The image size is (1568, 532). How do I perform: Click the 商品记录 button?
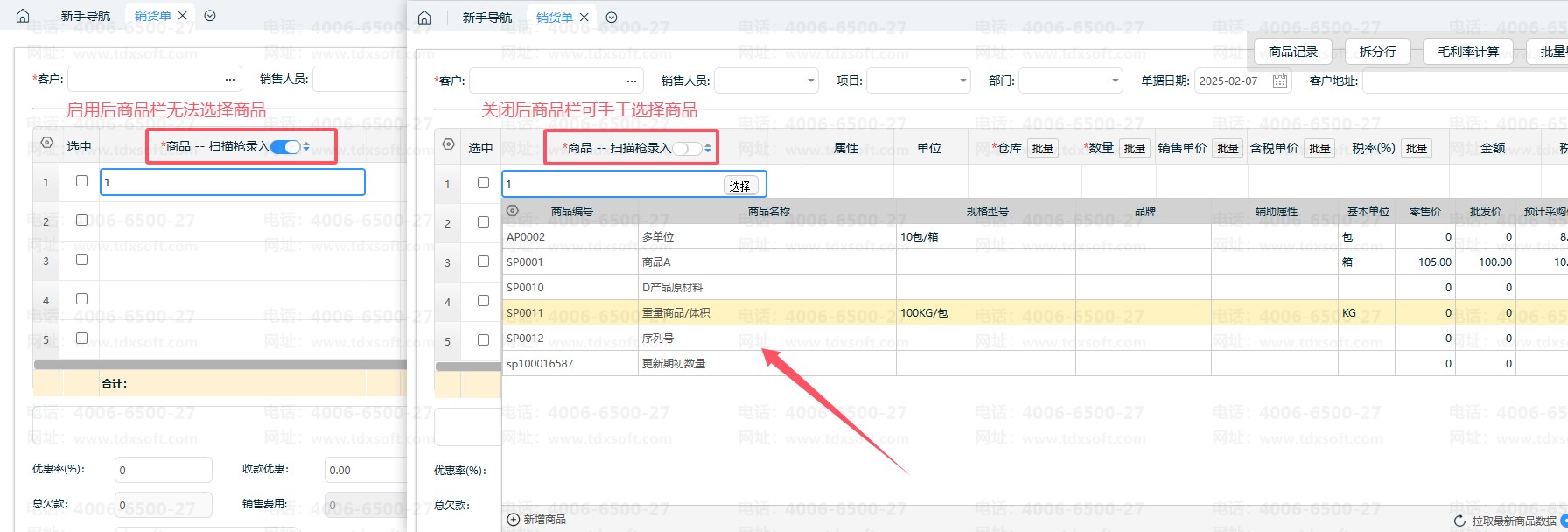[x=1292, y=52]
